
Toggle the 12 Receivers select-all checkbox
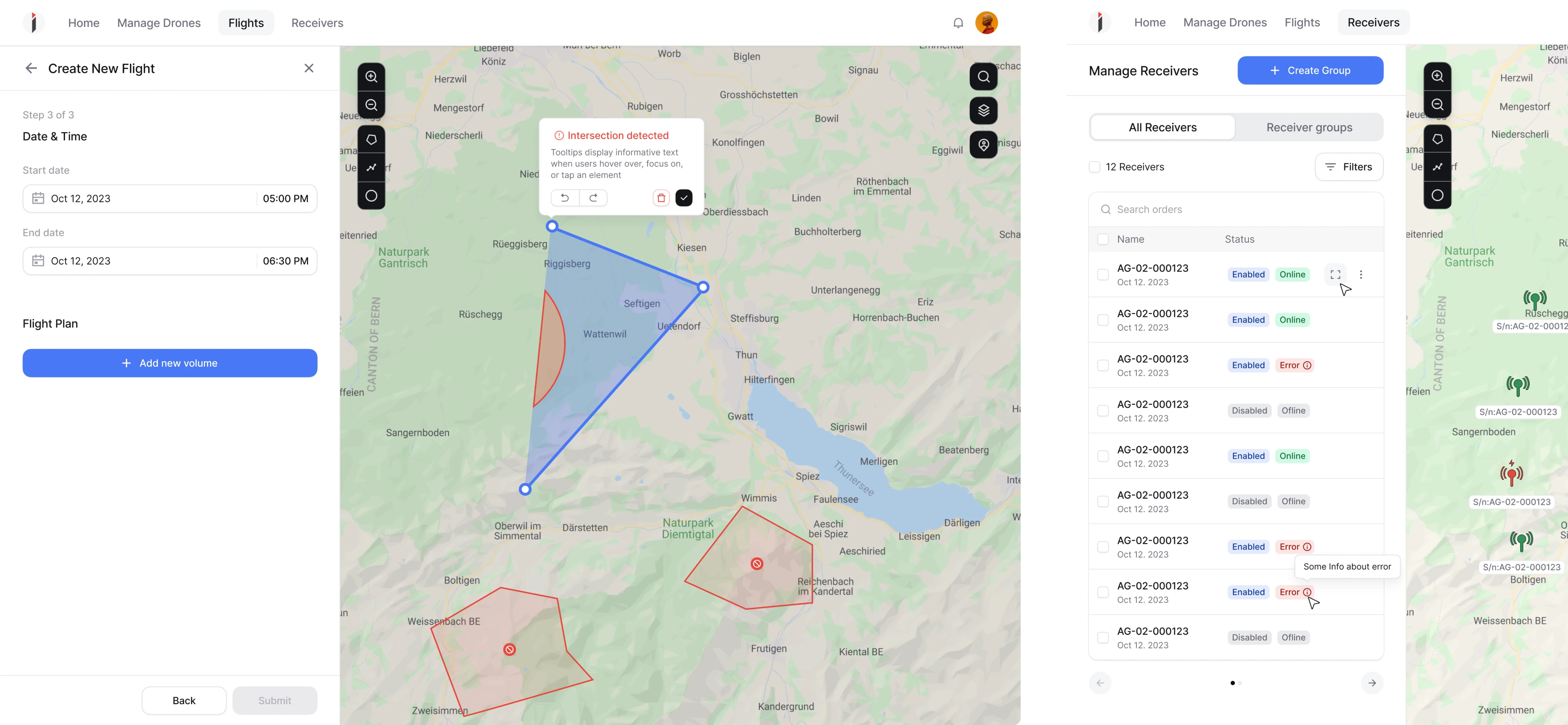pyautogui.click(x=1094, y=167)
